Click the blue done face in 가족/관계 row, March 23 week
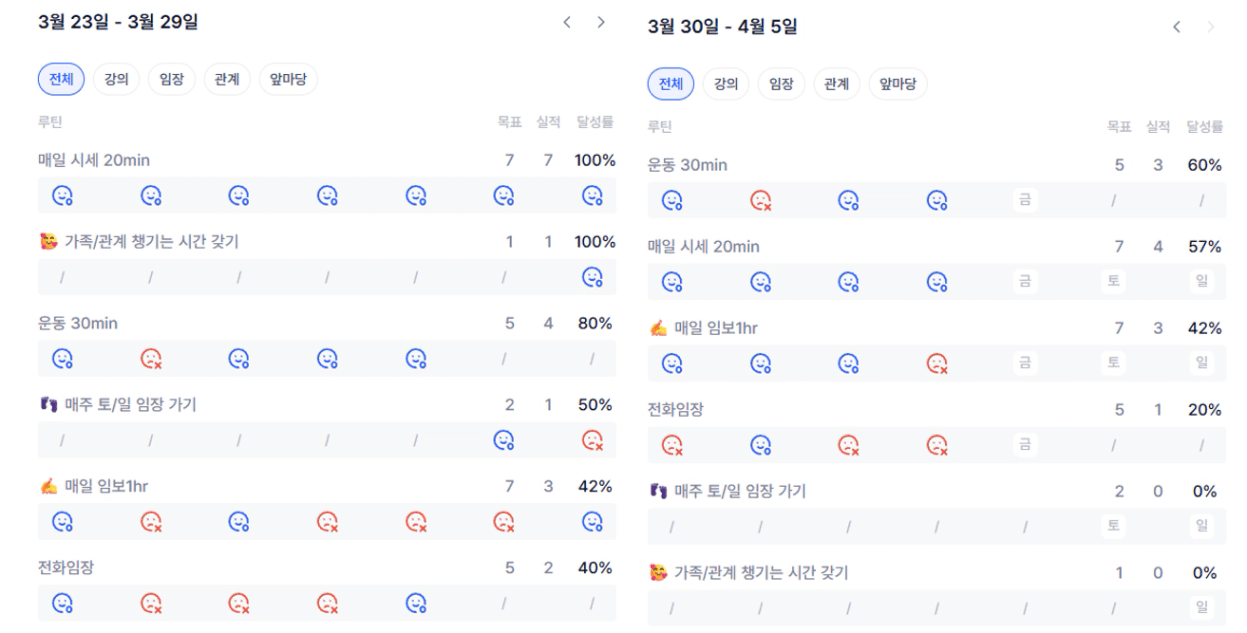This screenshot has height=633, width=1247. pyautogui.click(x=593, y=277)
